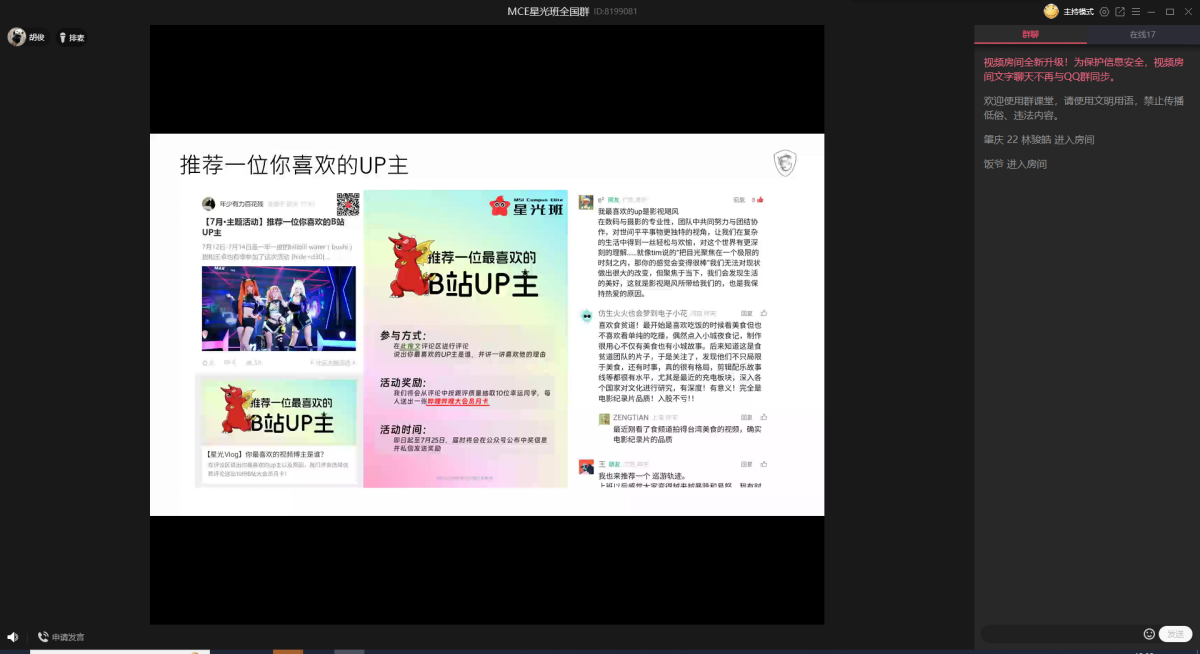
Task: Click the 欢迎使用群课堂 welcome message
Action: point(1084,108)
